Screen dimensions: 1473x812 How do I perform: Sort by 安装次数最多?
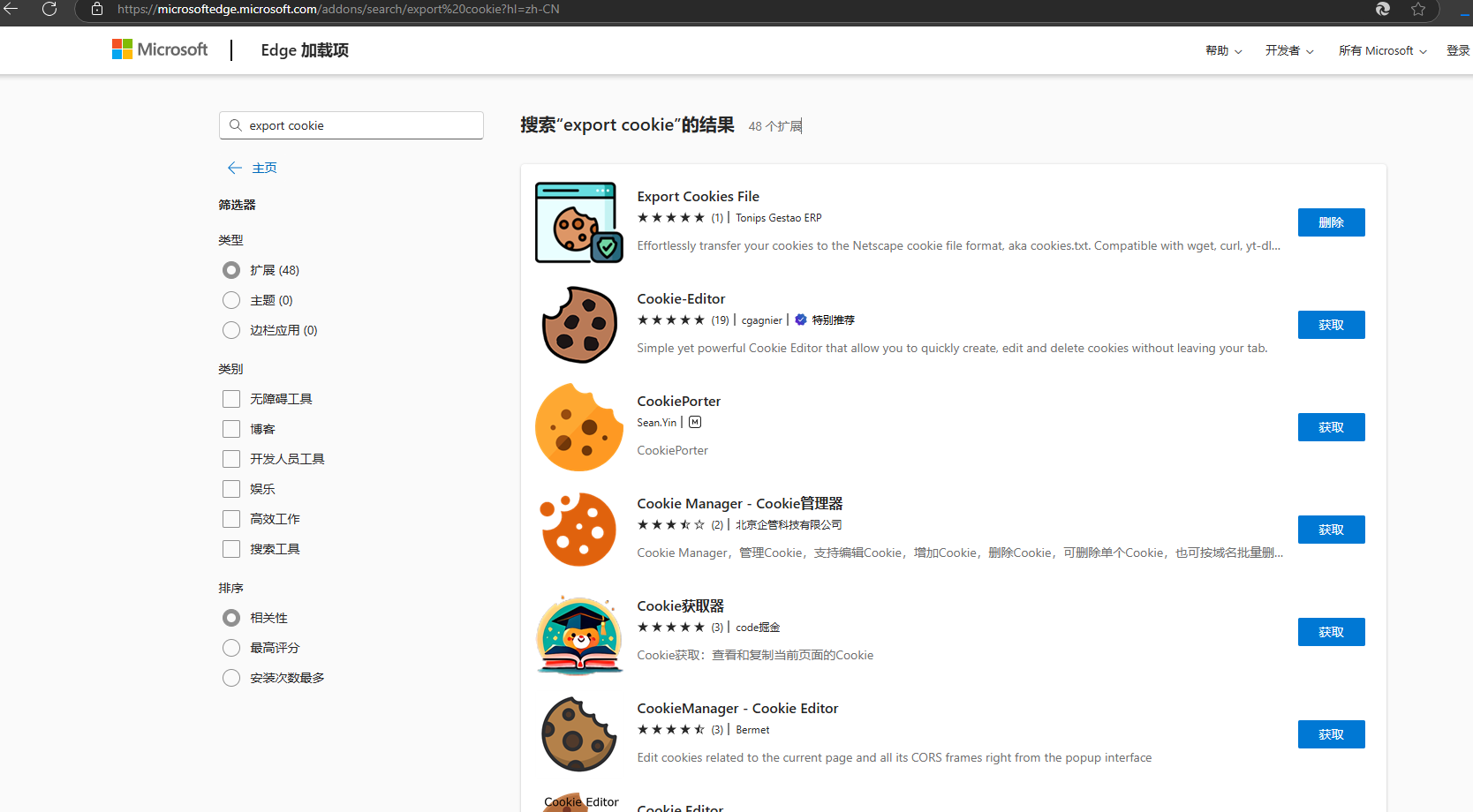coord(231,678)
